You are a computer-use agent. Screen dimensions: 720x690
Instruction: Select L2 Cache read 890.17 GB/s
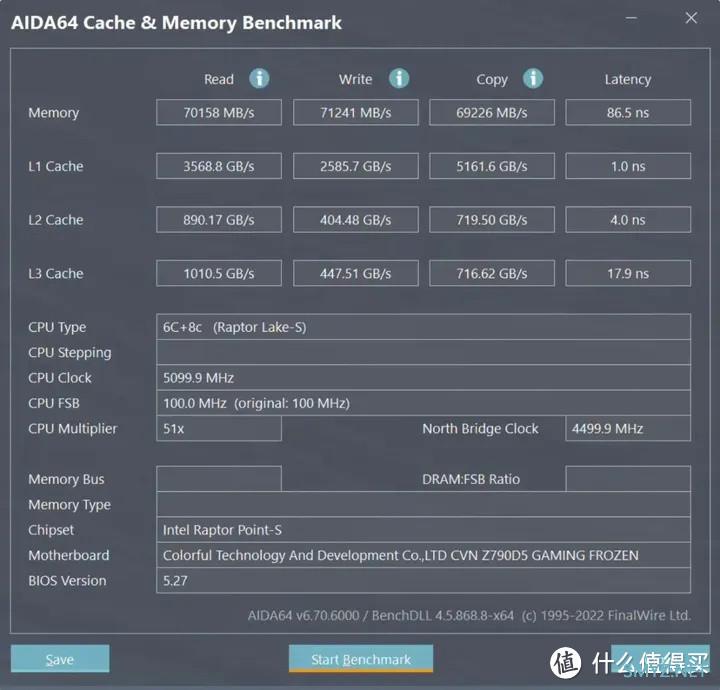[219, 220]
